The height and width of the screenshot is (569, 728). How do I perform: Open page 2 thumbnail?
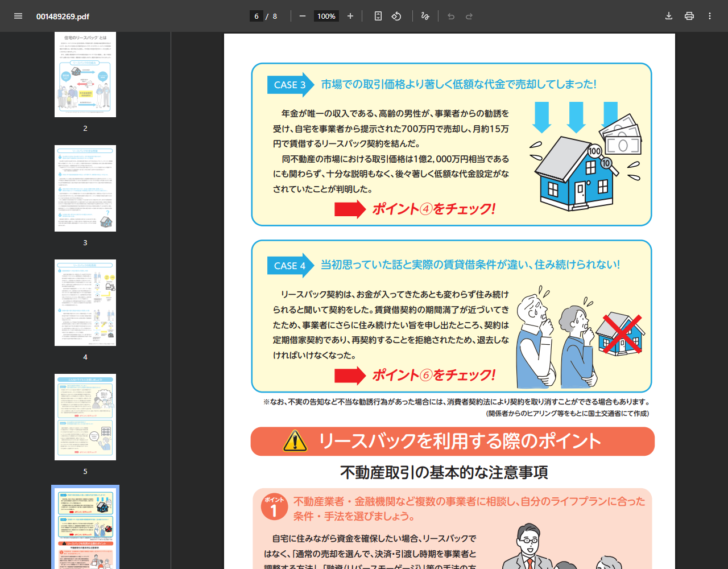pyautogui.click(x=85, y=74)
